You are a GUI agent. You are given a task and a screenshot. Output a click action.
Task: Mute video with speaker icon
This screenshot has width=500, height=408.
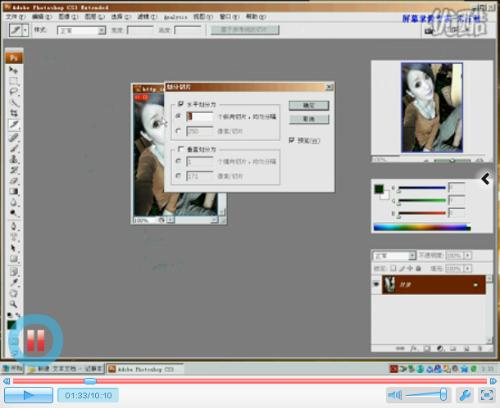395,395
